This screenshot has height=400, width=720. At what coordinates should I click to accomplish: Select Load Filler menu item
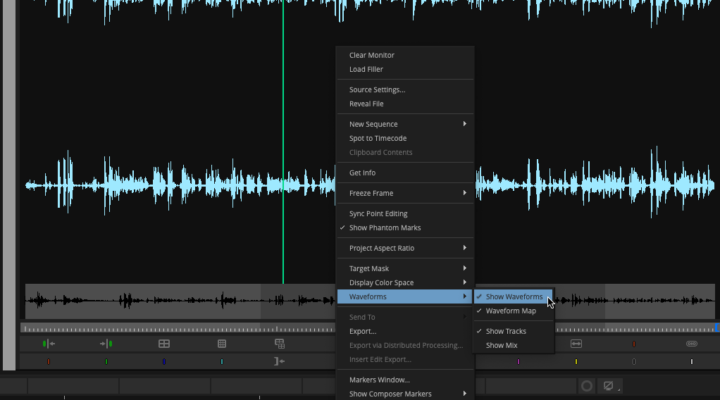(405, 69)
